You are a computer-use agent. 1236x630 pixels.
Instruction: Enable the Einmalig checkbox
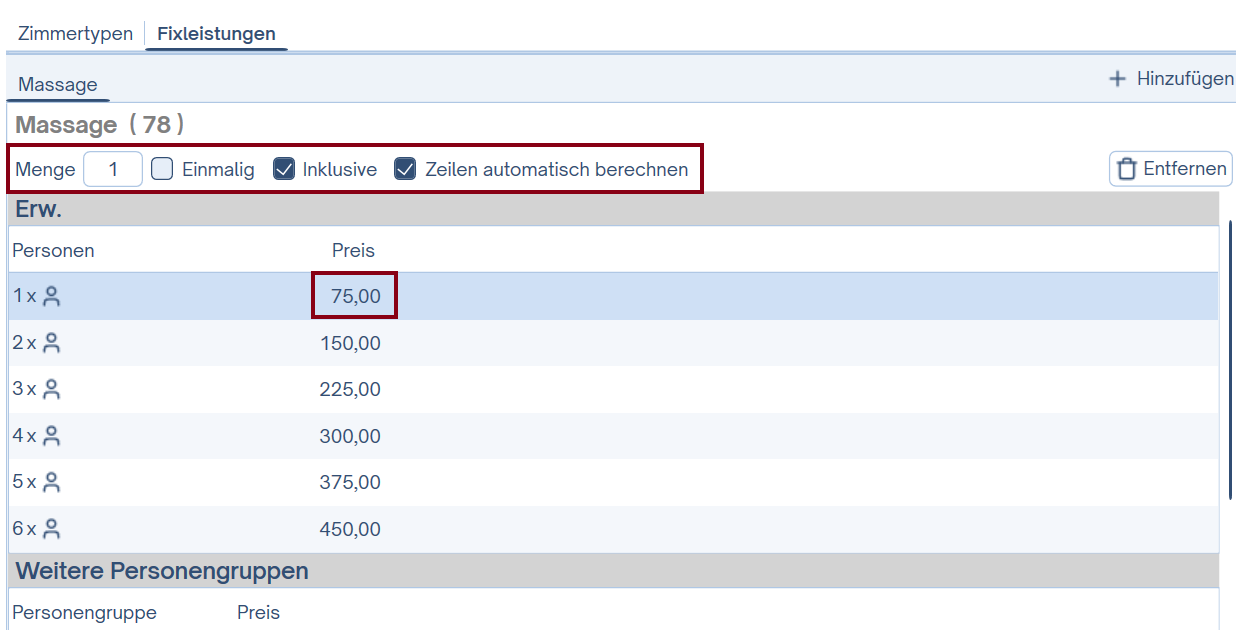point(162,169)
